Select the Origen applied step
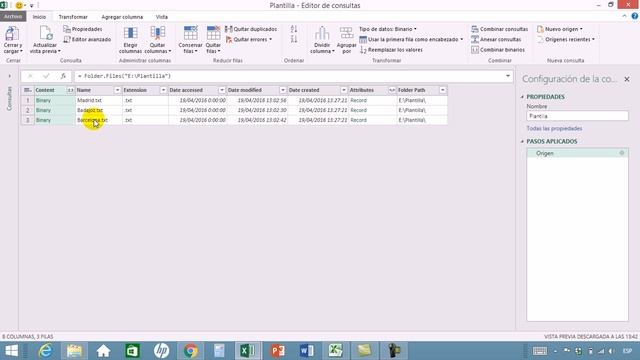 pos(577,153)
